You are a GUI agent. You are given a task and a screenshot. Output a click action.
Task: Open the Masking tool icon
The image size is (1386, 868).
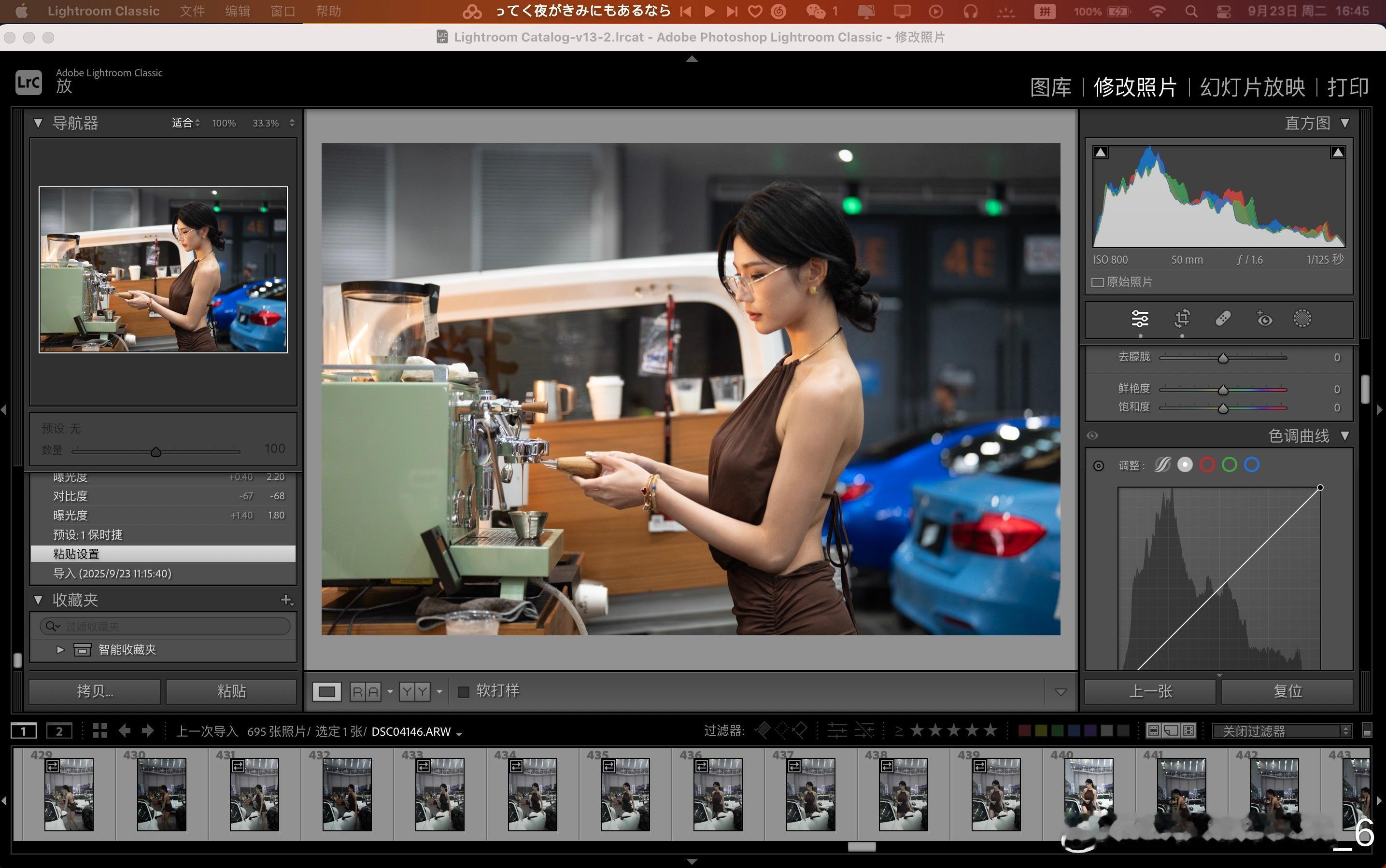tap(1301, 318)
